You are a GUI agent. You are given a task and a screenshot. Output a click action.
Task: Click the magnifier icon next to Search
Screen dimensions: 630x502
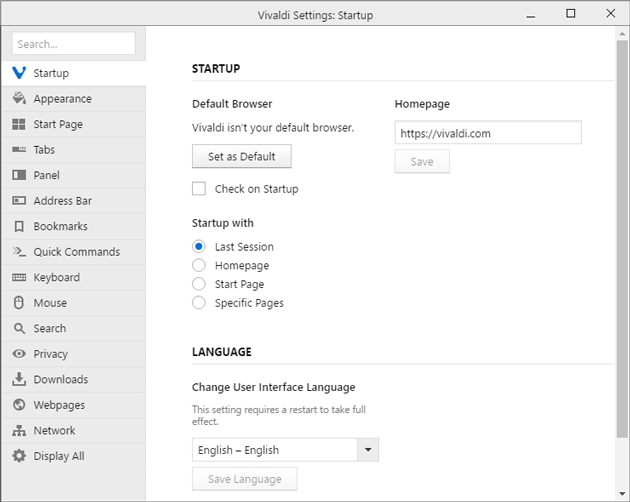tap(19, 328)
